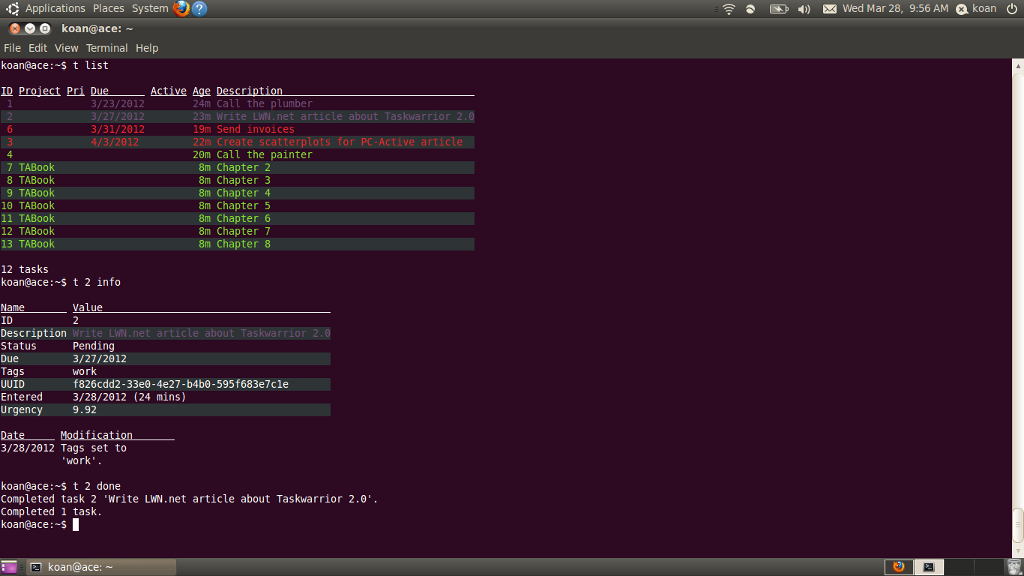
Task: Open the Applications menu
Action: (x=56, y=8)
